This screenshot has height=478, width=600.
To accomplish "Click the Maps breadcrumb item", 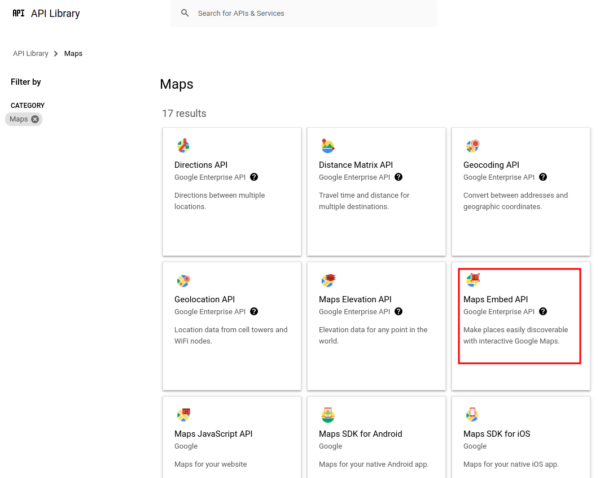I will point(73,54).
